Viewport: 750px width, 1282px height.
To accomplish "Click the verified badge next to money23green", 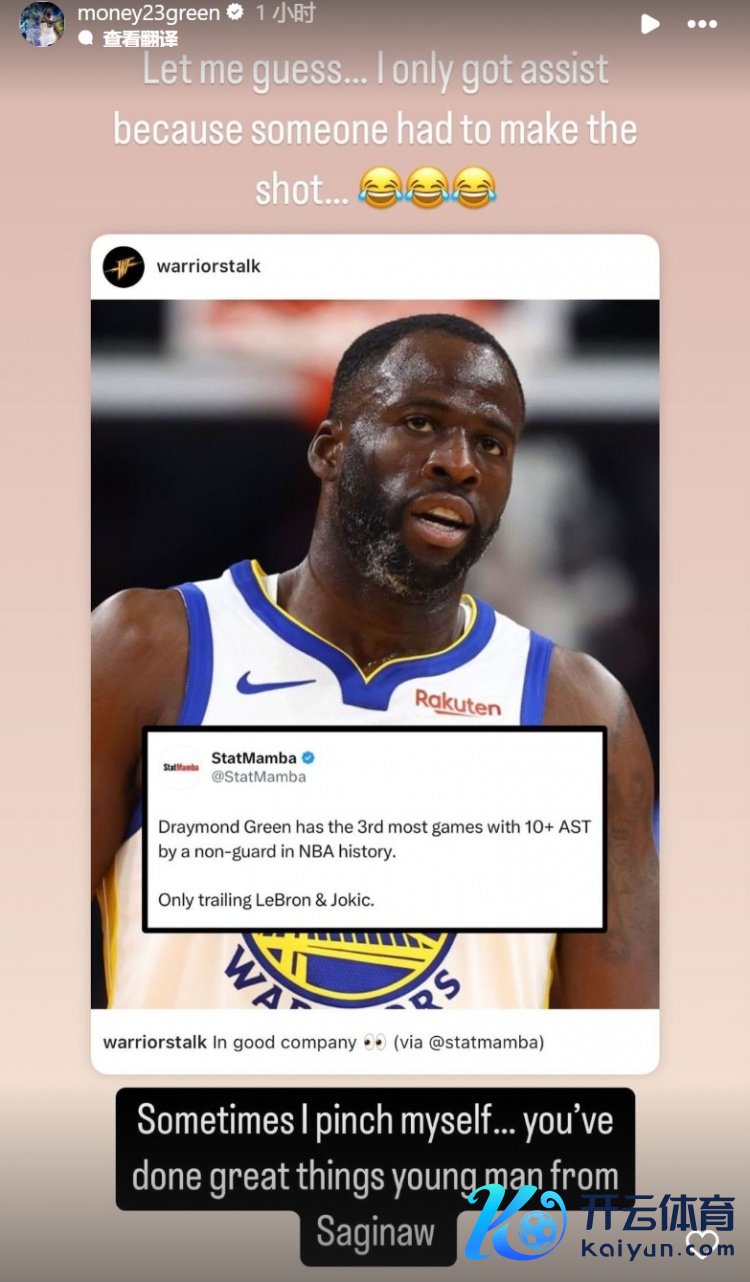I will tap(235, 13).
